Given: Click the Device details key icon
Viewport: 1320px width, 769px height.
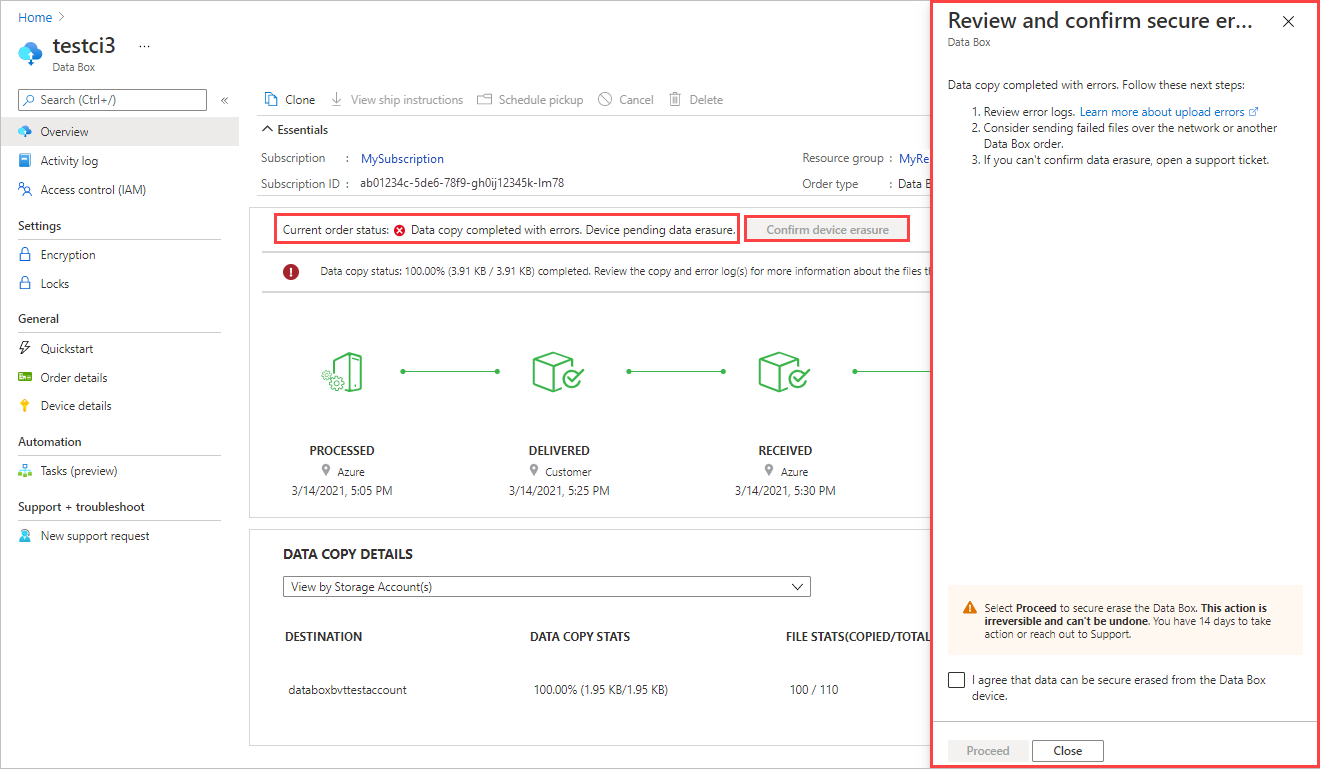Looking at the screenshot, I should pyautogui.click(x=25, y=406).
